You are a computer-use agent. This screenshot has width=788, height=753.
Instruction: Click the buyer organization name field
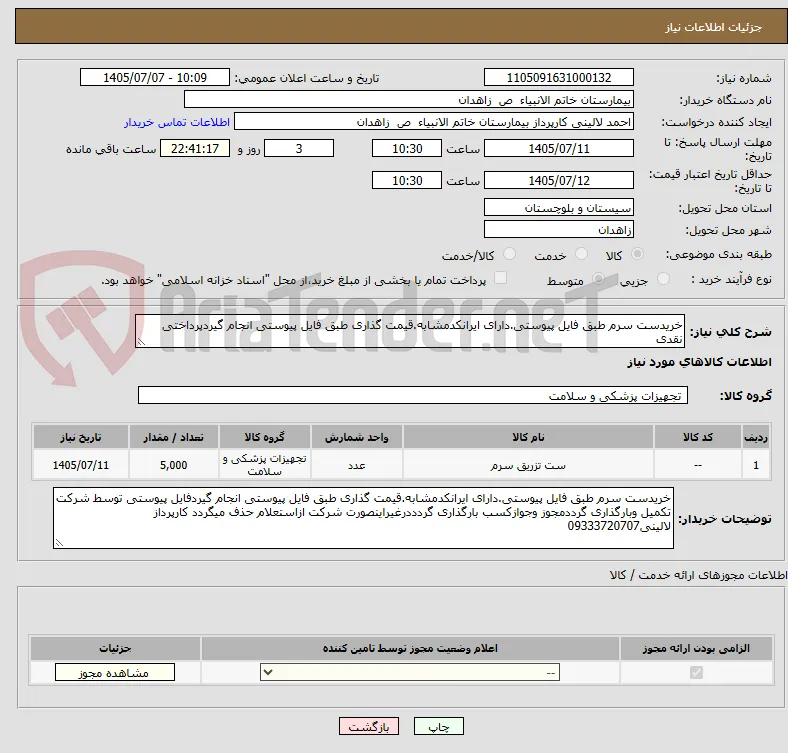[x=409, y=100]
